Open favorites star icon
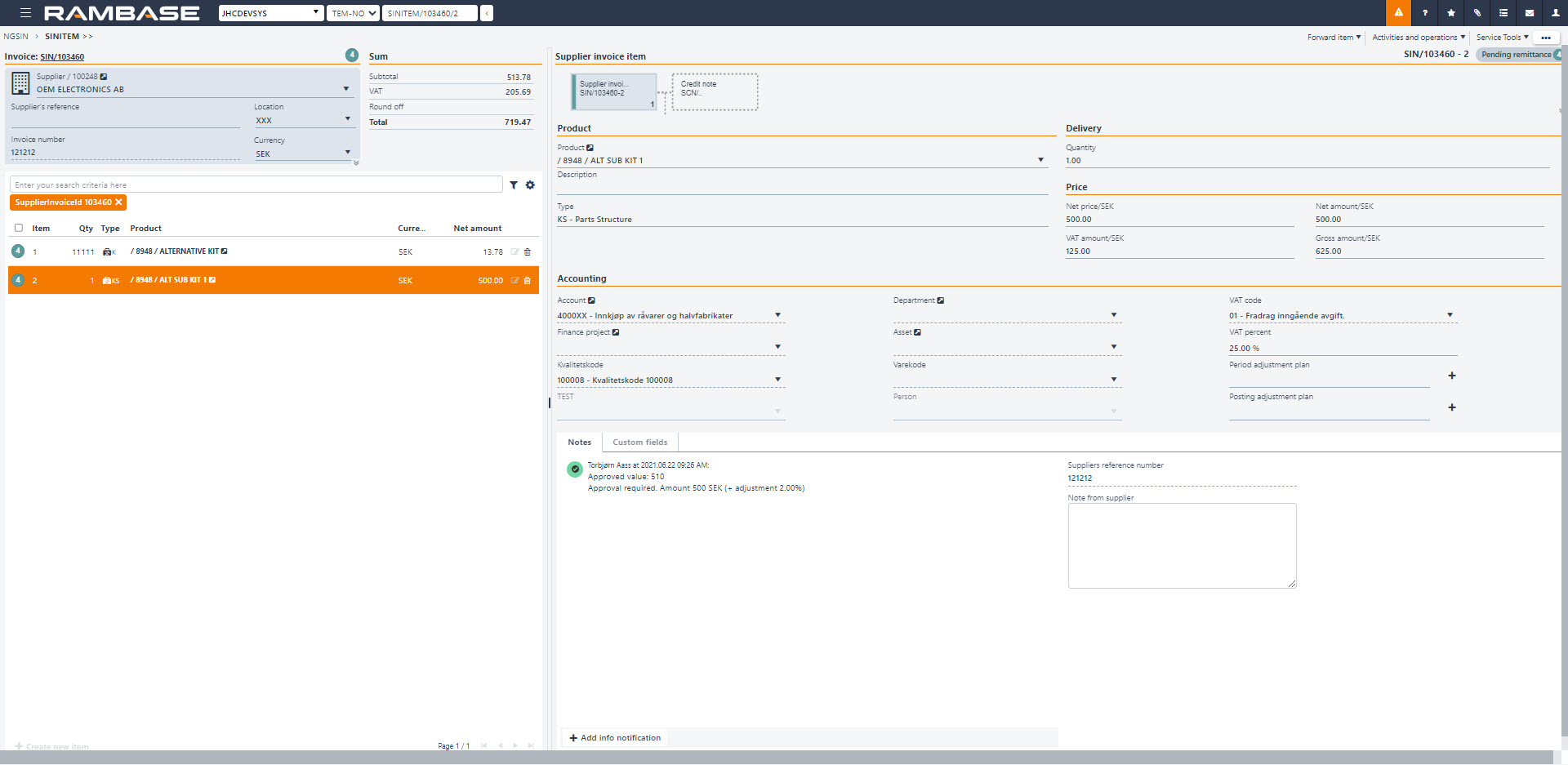This screenshot has width=1568, height=765. pyautogui.click(x=1450, y=13)
